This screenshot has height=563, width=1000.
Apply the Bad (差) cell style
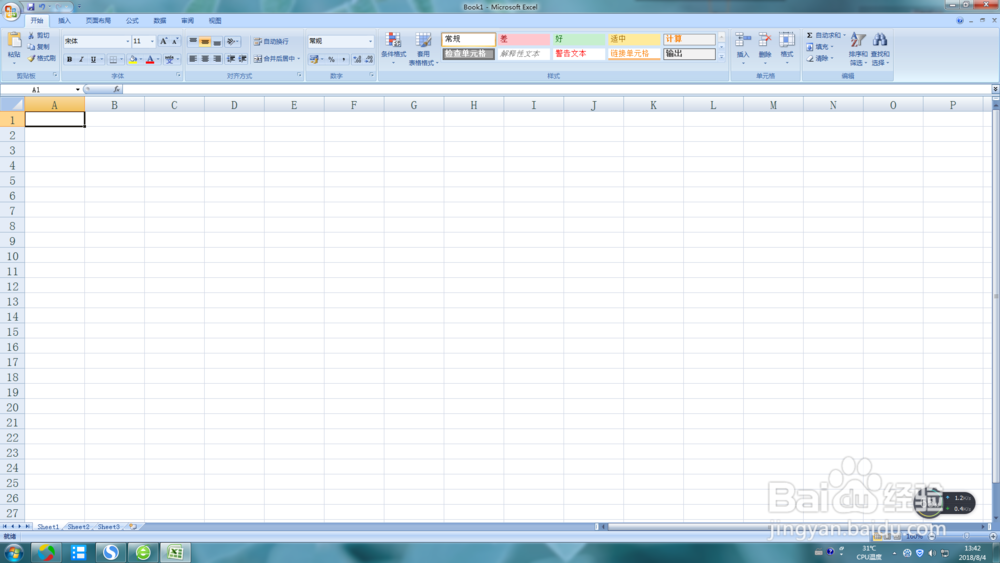524,40
